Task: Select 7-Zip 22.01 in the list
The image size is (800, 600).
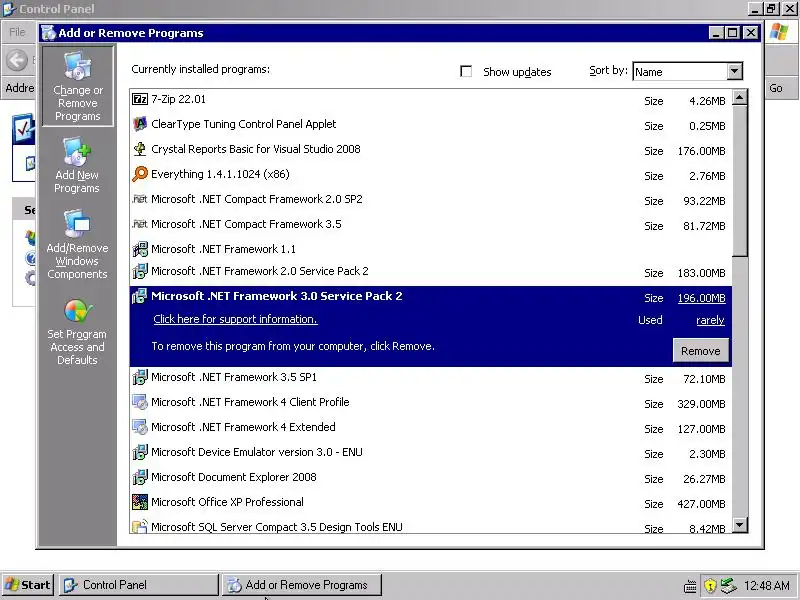Action: pyautogui.click(x=431, y=99)
